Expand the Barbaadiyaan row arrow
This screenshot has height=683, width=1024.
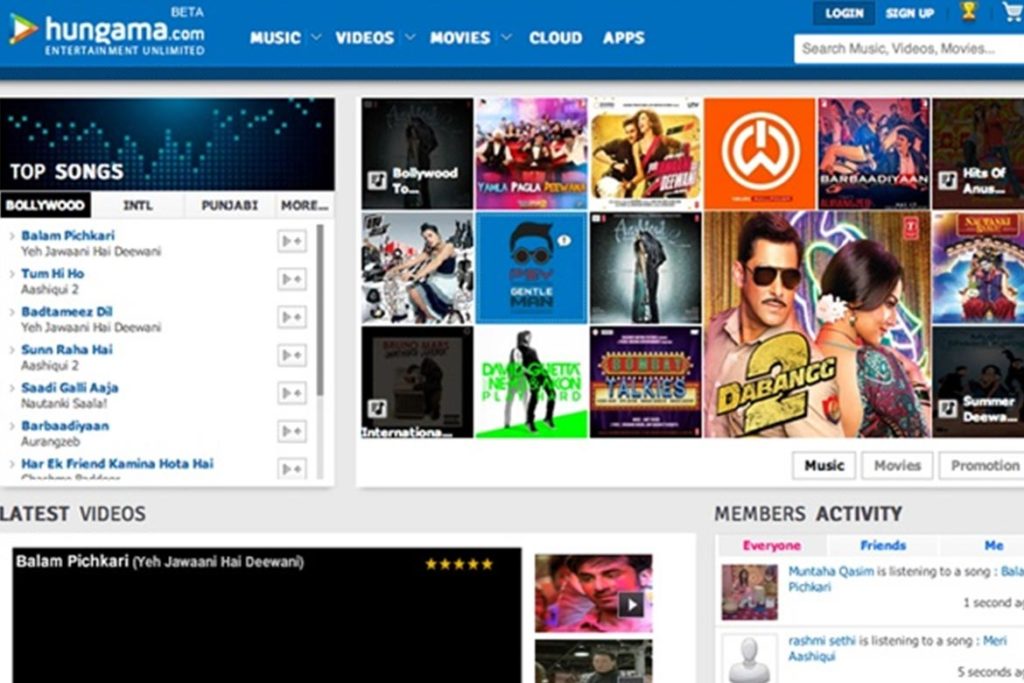pyautogui.click(x=12, y=426)
